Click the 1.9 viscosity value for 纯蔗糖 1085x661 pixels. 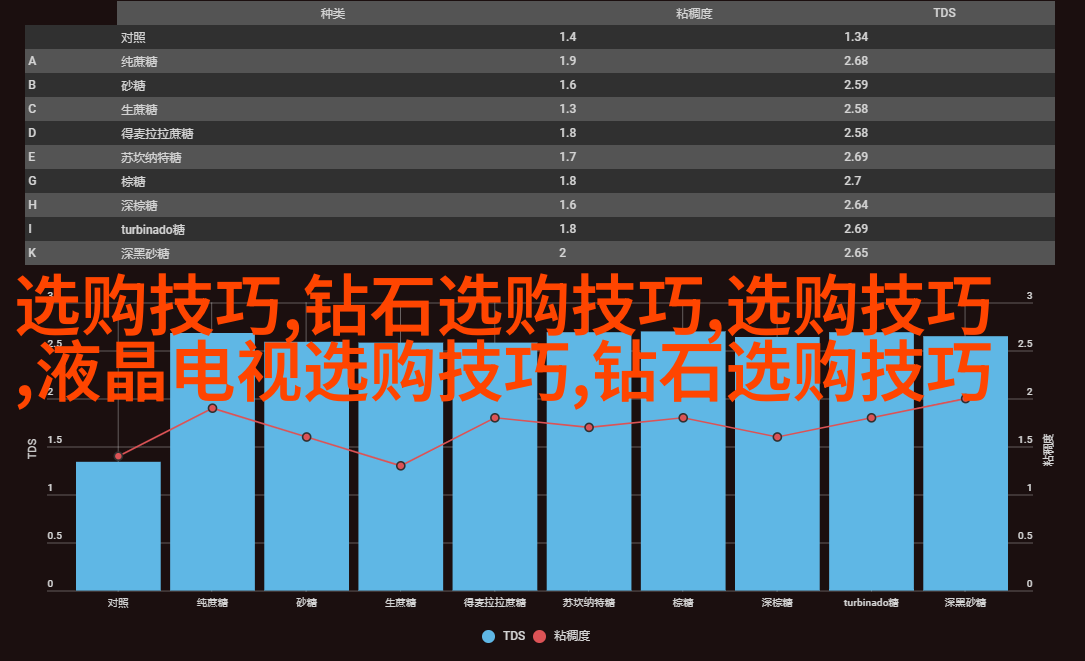coord(567,61)
